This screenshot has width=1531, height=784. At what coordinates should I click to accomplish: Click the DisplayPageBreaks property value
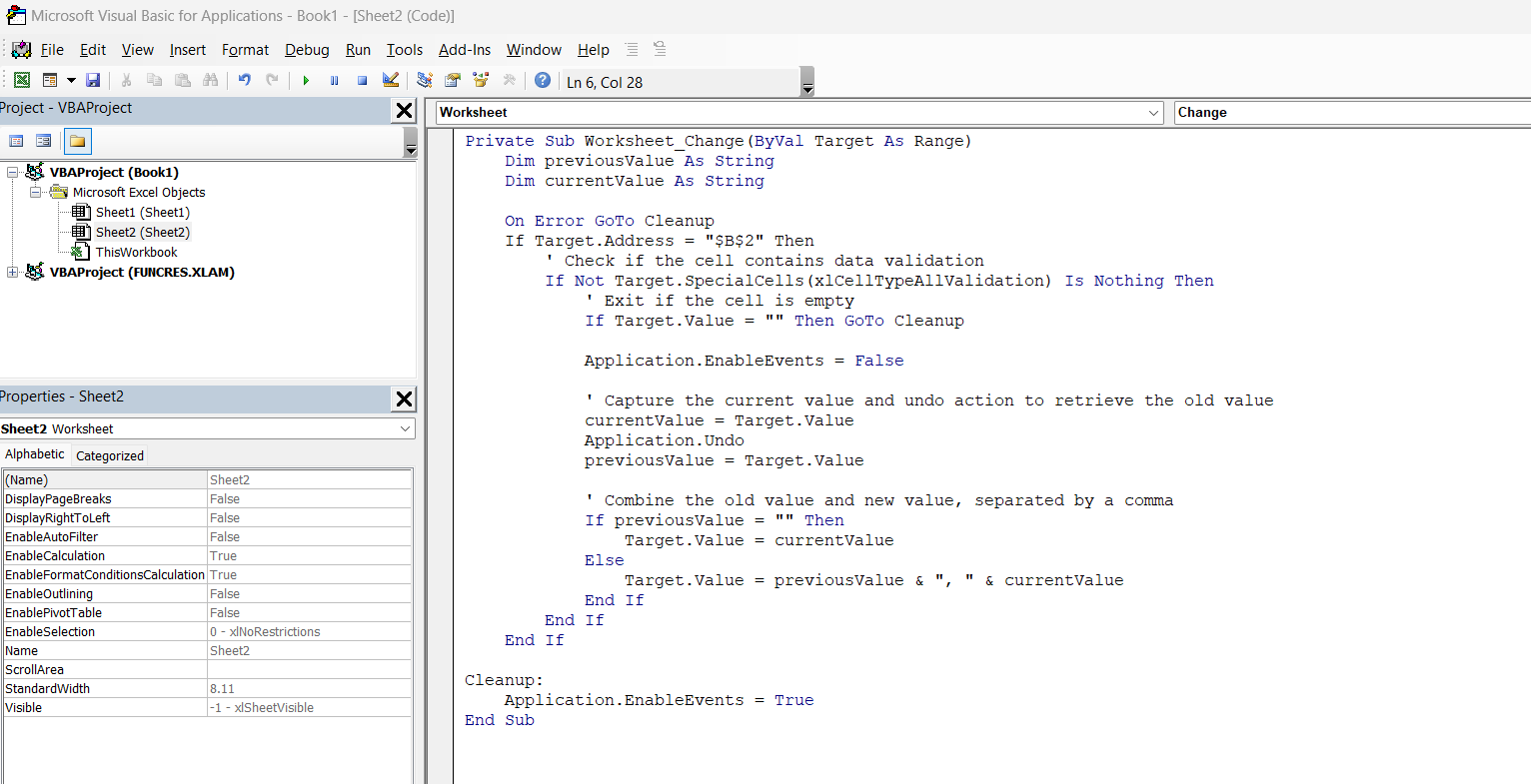point(309,498)
